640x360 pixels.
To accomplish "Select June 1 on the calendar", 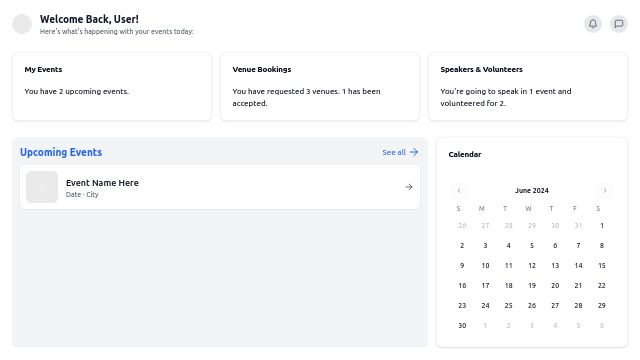I will coord(602,225).
